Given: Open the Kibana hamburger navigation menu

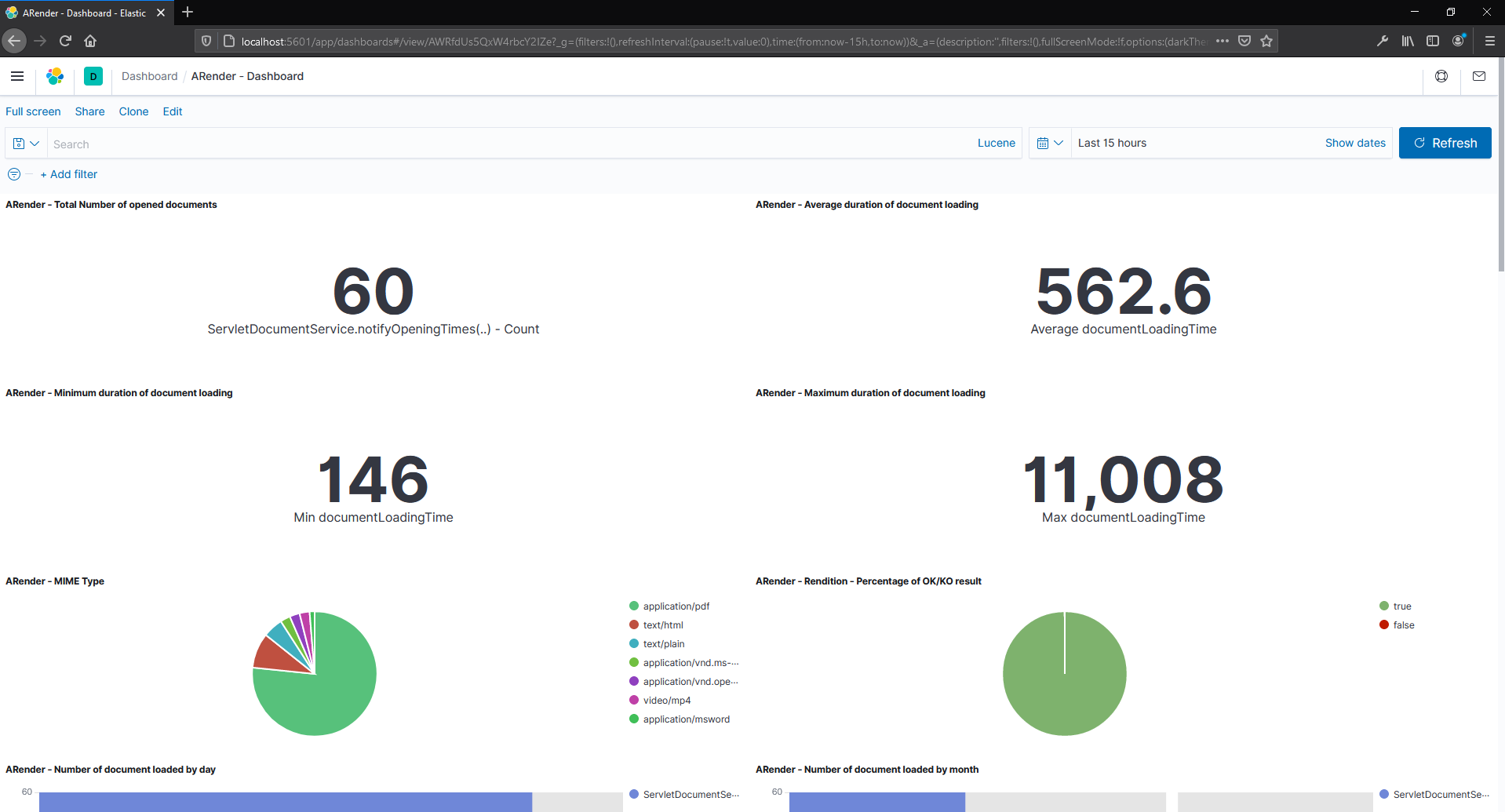Looking at the screenshot, I should [17, 76].
